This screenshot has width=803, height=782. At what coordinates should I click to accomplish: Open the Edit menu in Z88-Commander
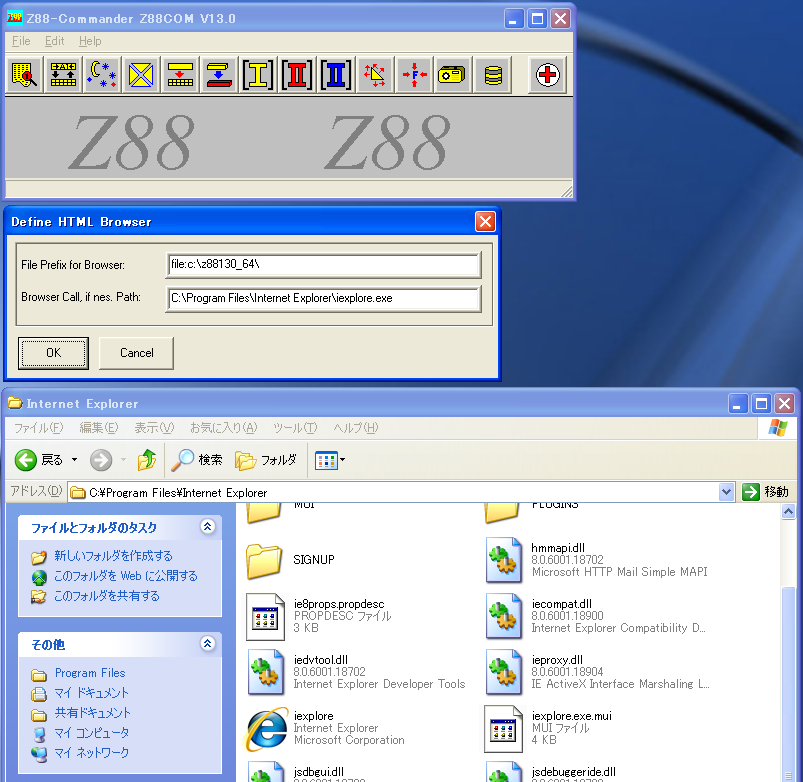click(54, 41)
